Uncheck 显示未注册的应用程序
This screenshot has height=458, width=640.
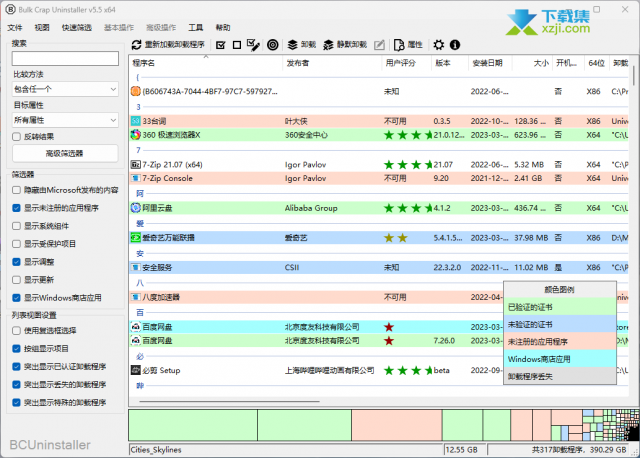[x=16, y=208]
